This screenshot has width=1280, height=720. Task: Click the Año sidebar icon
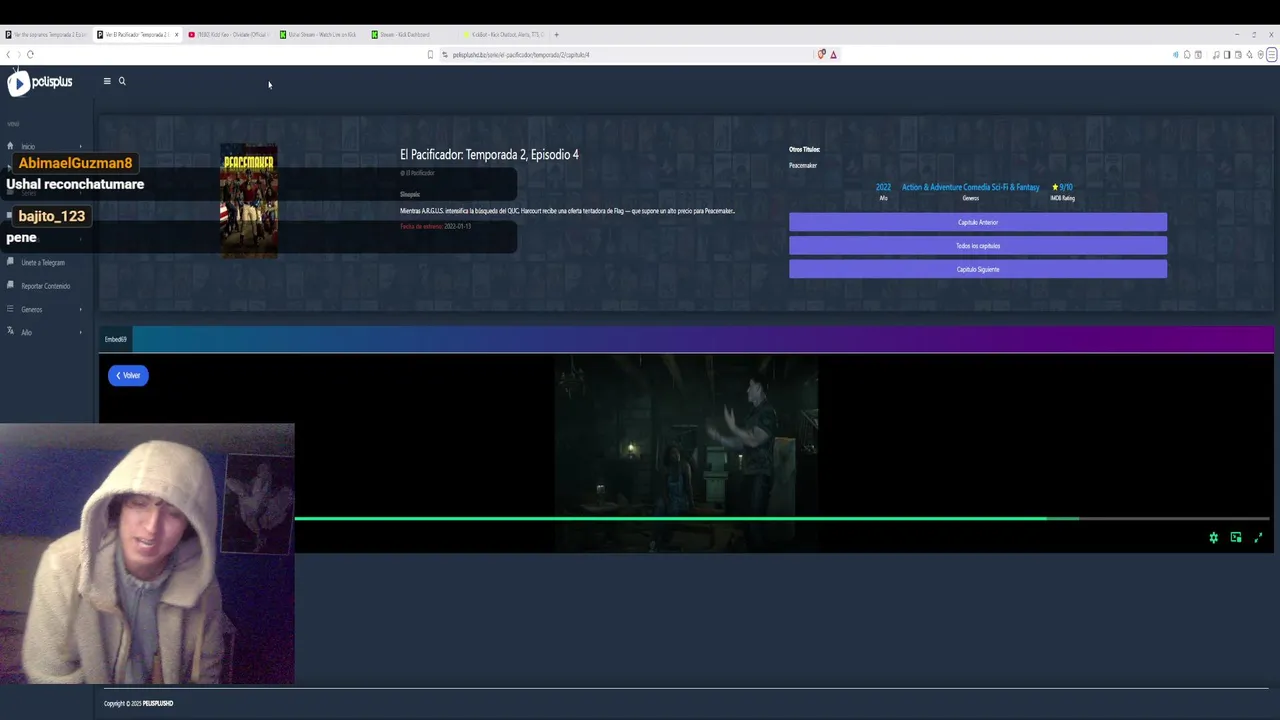click(x=10, y=331)
